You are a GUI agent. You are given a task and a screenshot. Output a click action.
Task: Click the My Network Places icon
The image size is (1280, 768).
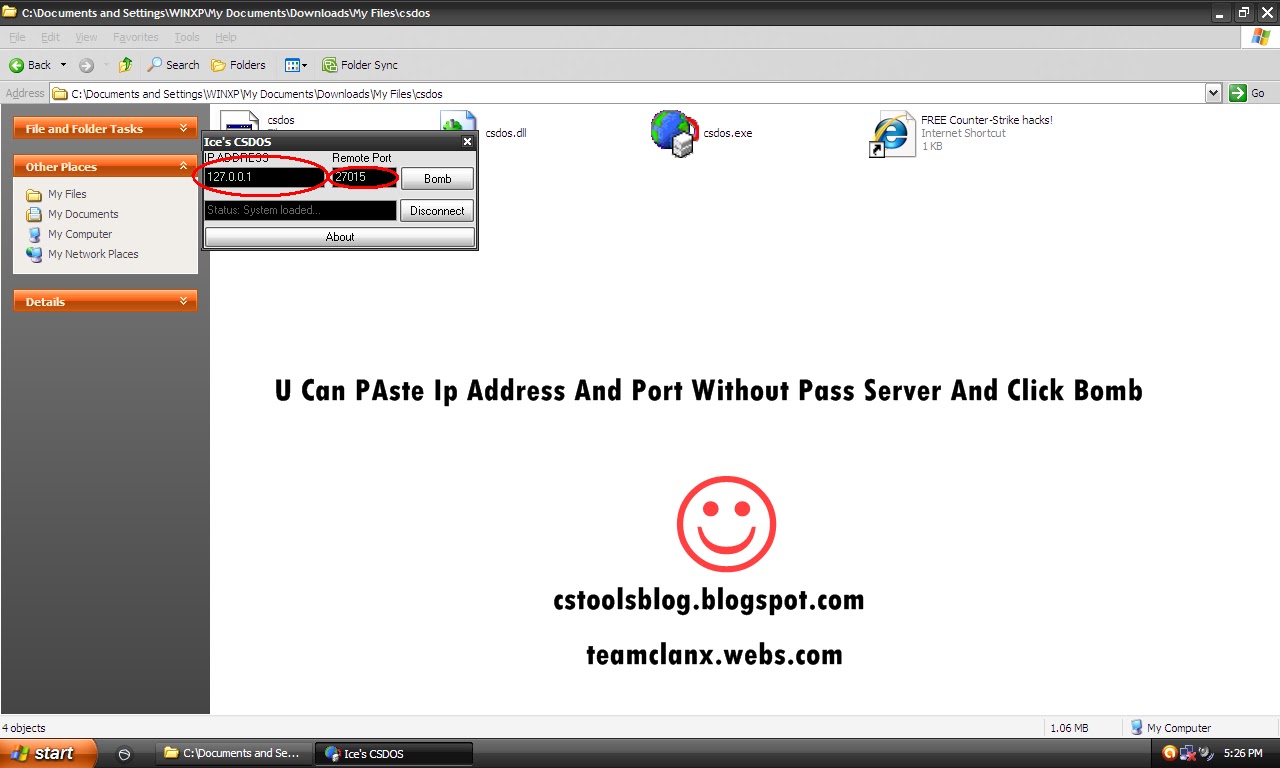[x=34, y=254]
